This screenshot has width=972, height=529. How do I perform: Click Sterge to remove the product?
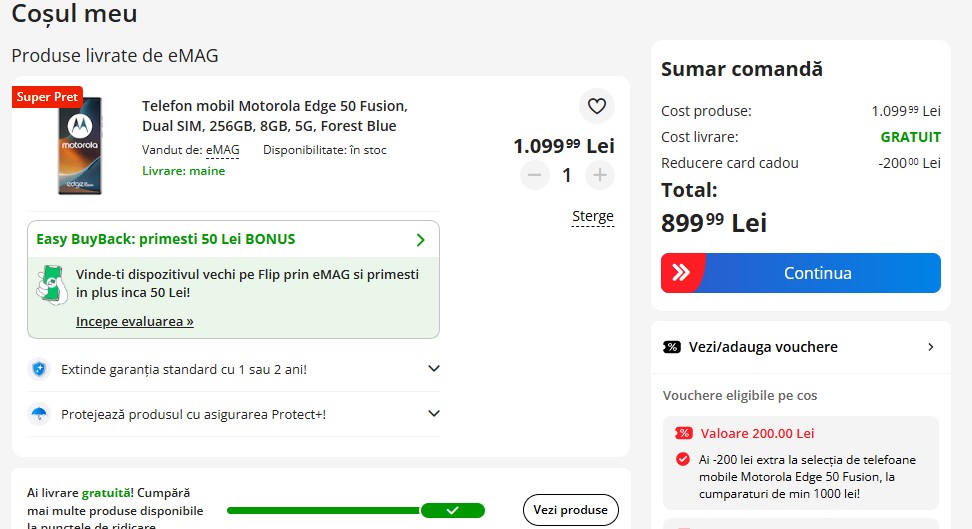click(593, 216)
